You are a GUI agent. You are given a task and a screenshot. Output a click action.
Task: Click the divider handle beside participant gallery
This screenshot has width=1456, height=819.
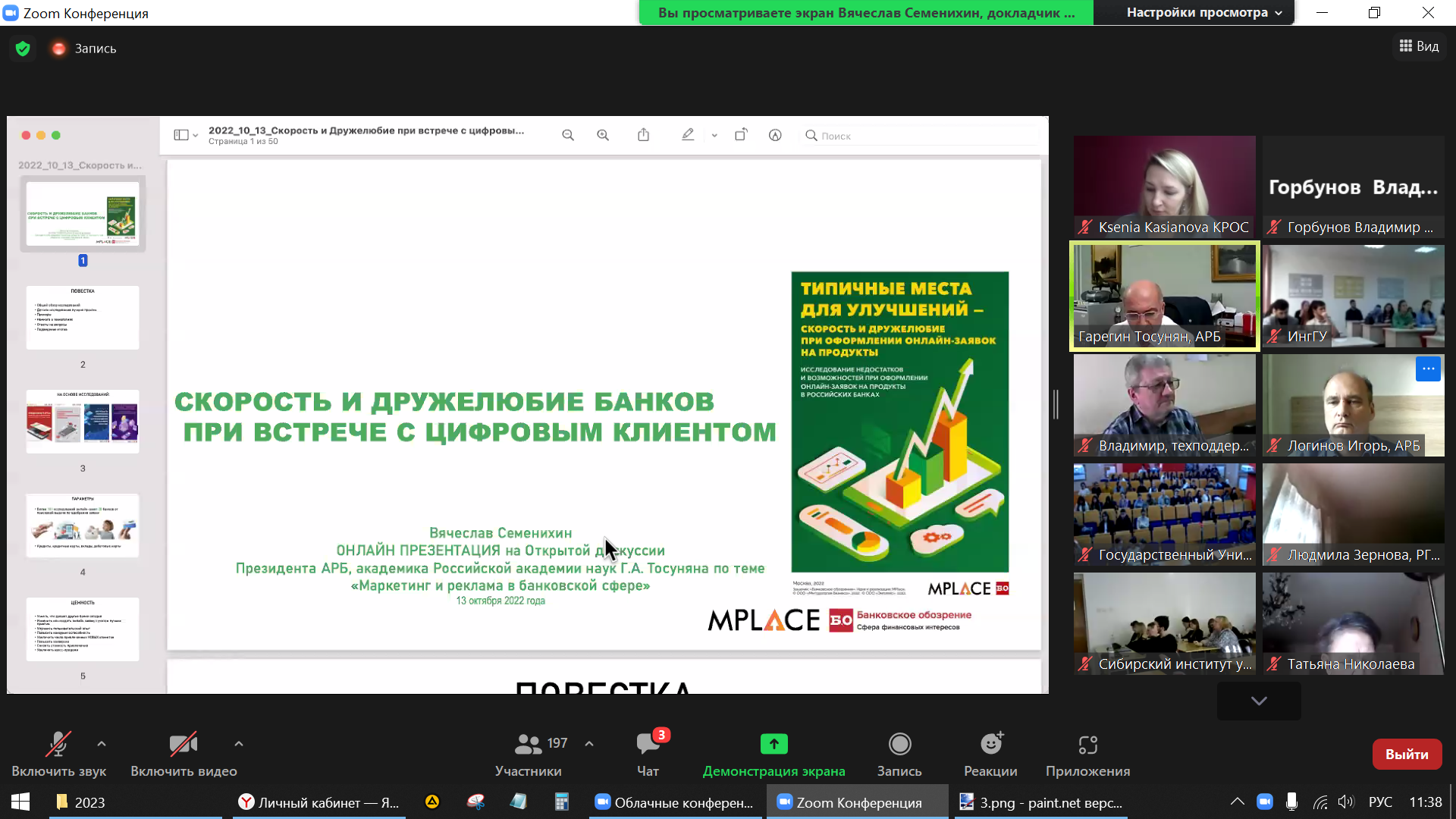point(1055,404)
